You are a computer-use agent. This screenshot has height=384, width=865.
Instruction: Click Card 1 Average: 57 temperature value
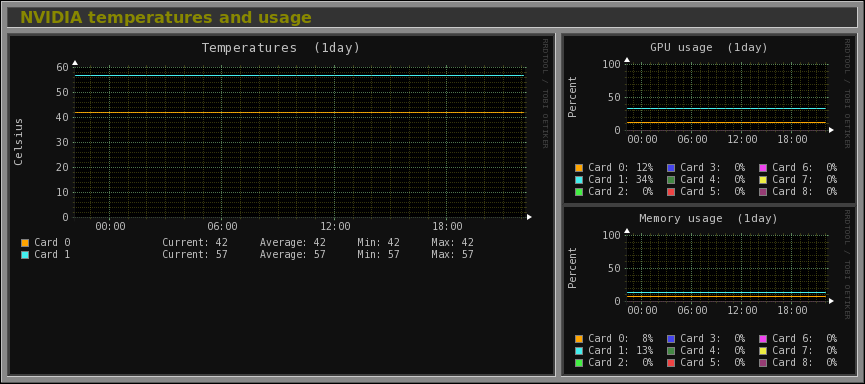(292, 255)
